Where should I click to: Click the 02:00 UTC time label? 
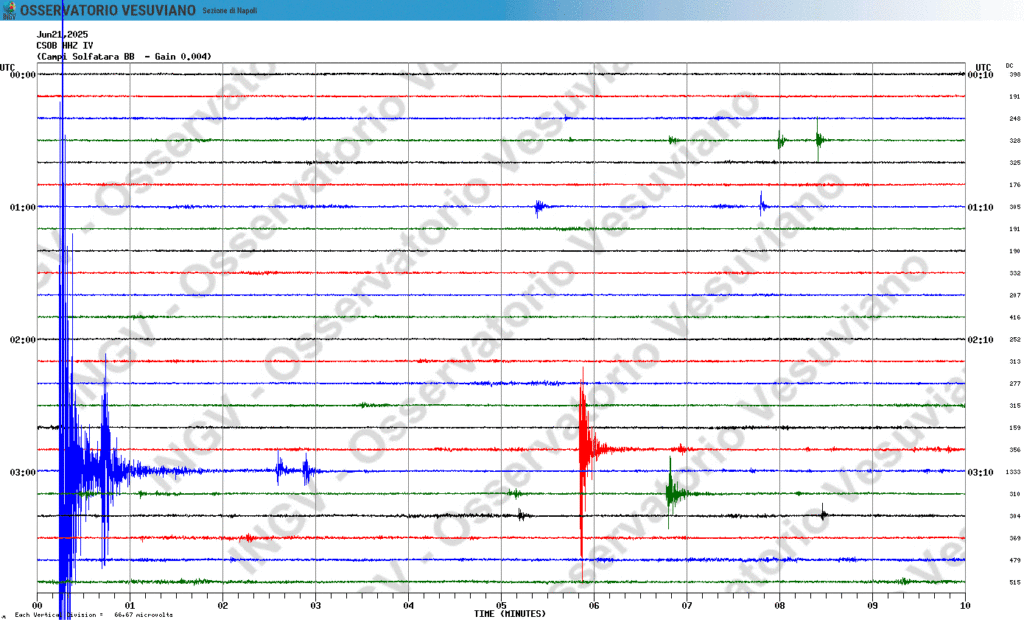[x=23, y=340]
